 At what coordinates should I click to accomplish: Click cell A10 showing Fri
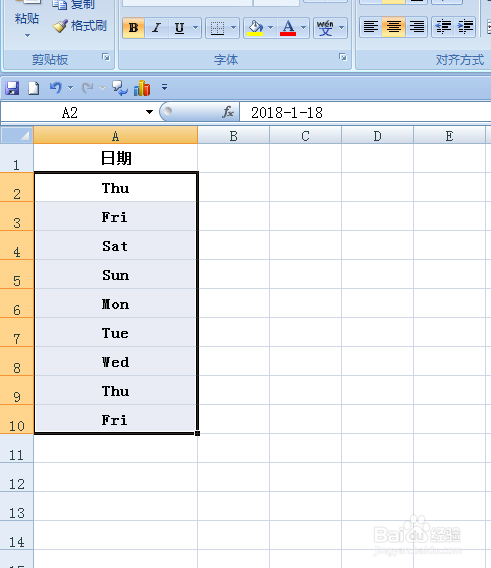click(116, 419)
